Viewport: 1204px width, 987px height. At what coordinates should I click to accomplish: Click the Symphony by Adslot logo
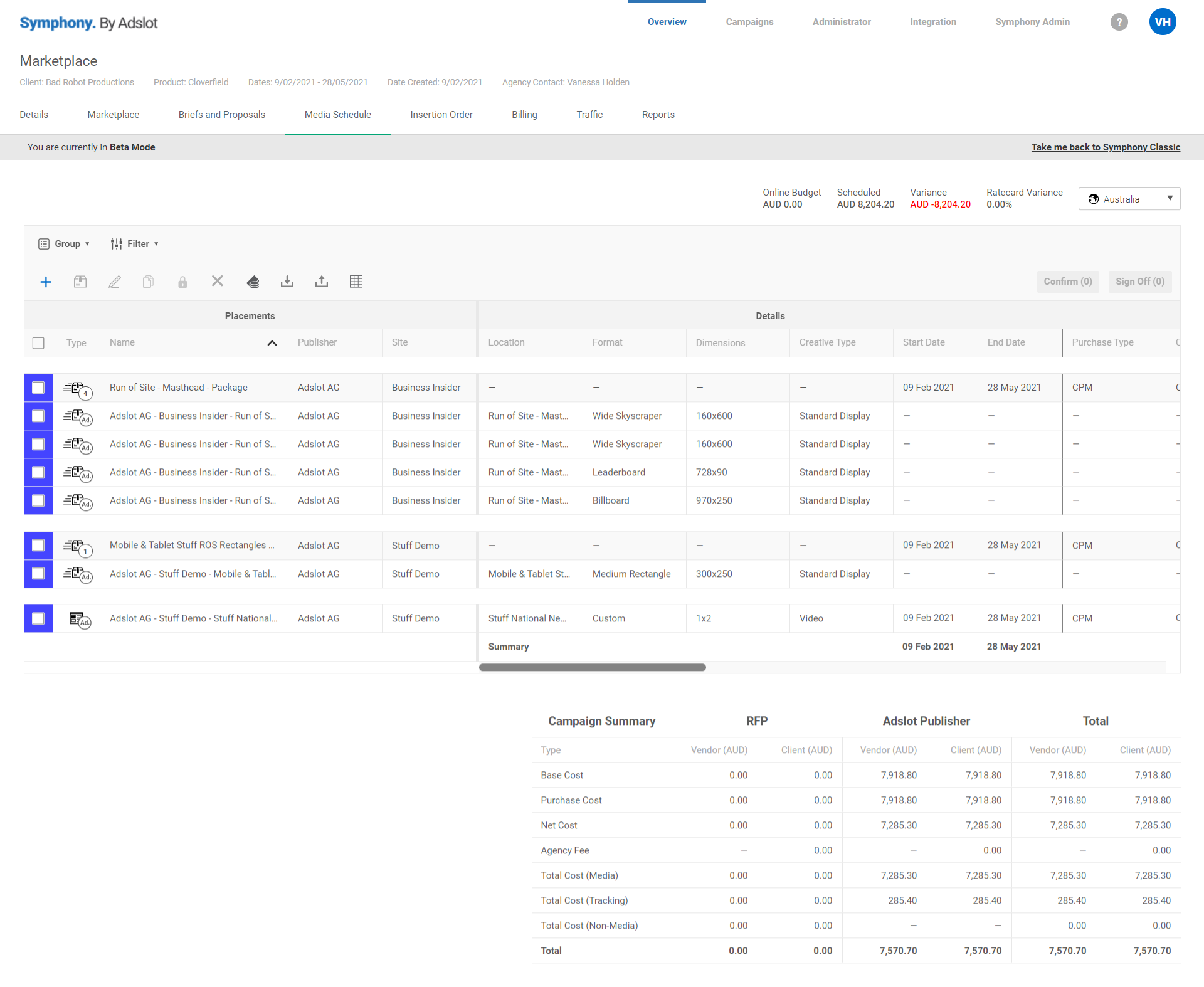click(x=88, y=23)
